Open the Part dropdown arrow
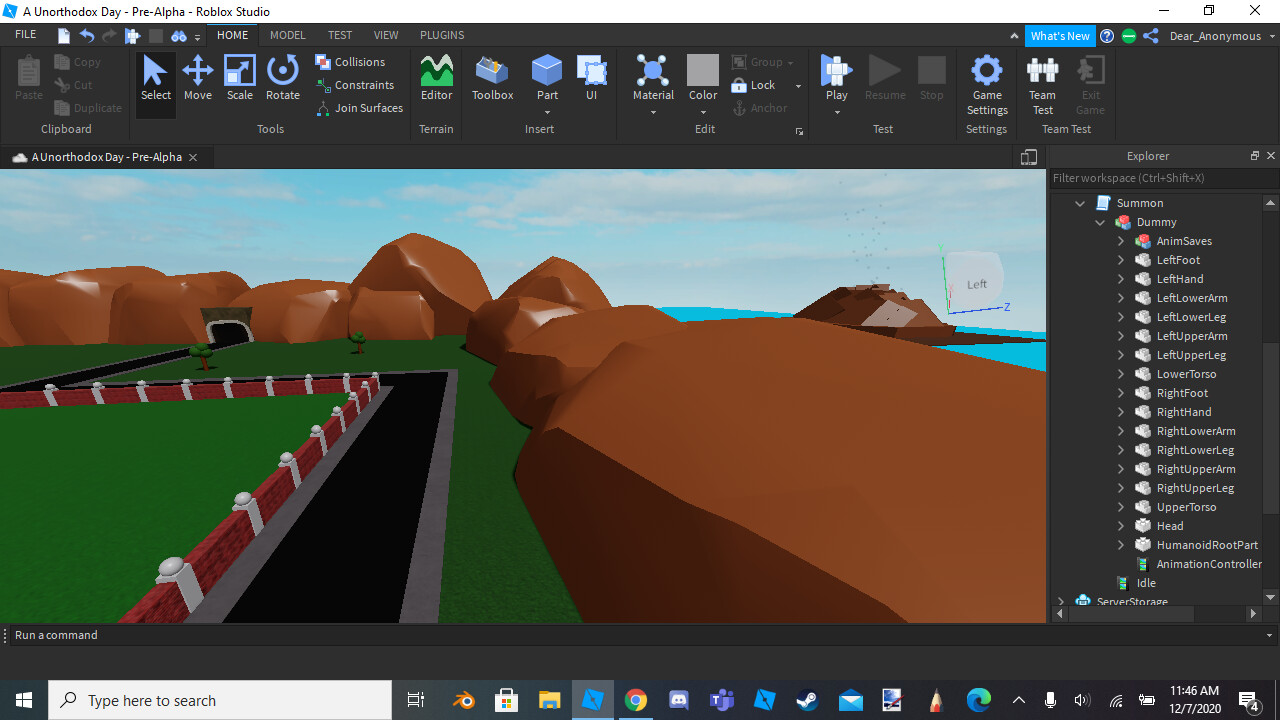The height and width of the screenshot is (720, 1280). [547, 112]
